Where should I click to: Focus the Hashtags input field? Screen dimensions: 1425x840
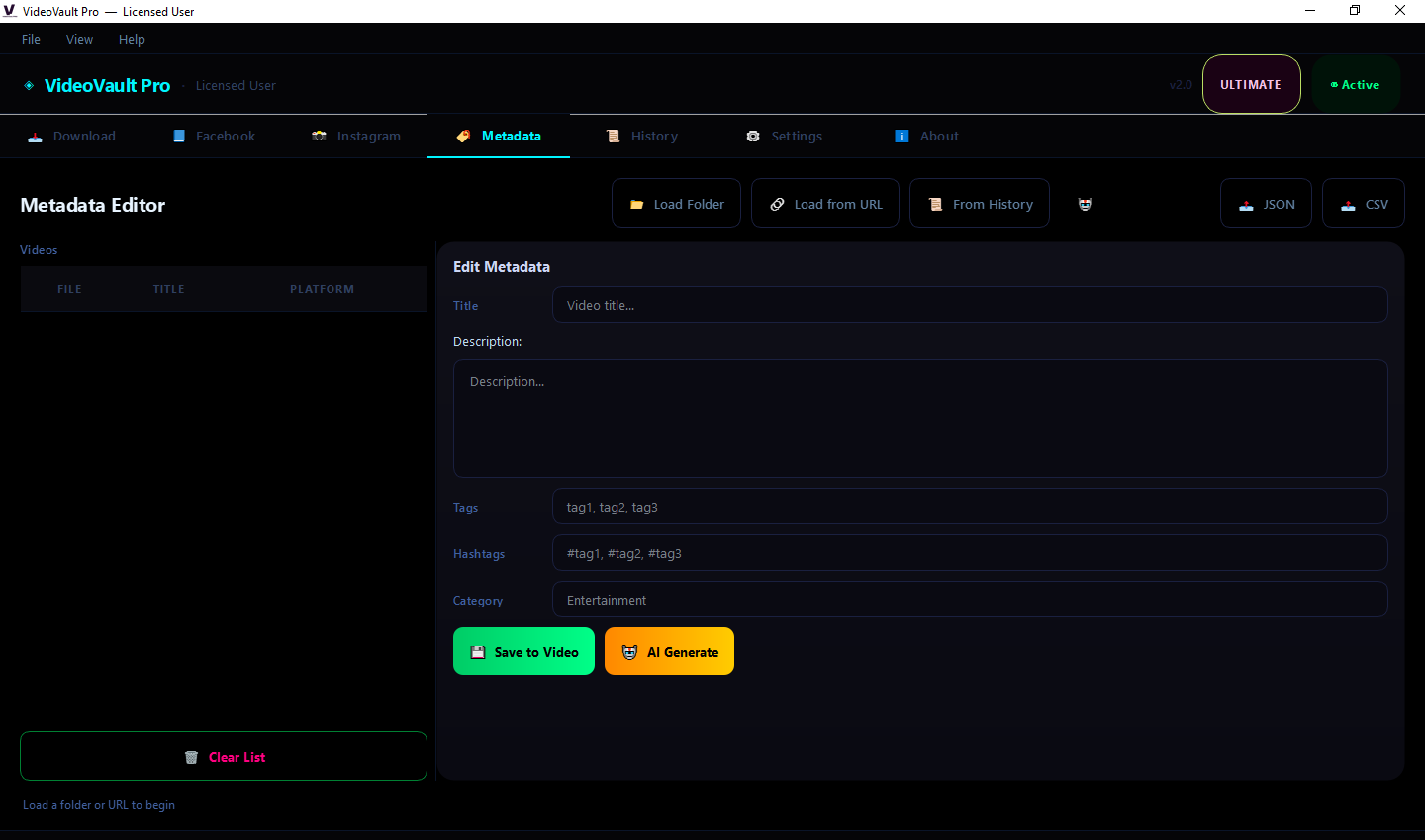click(x=970, y=553)
